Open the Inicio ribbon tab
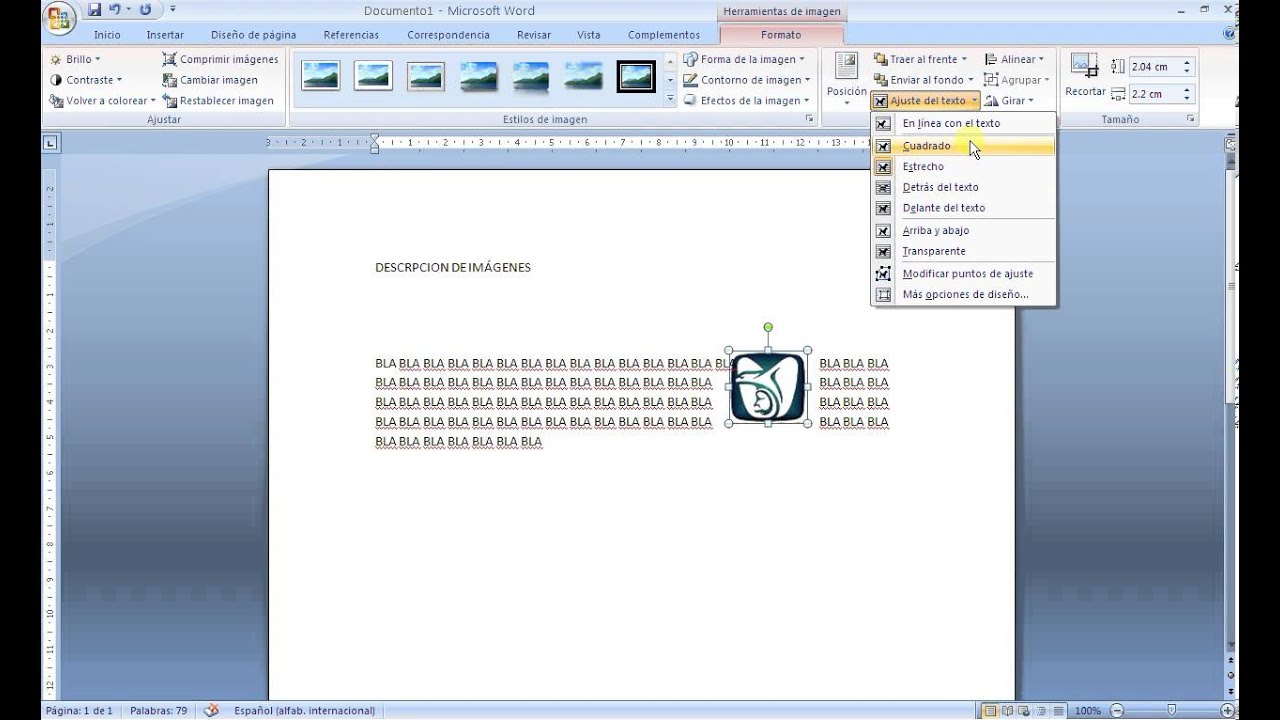This screenshot has width=1280, height=720. [x=107, y=35]
